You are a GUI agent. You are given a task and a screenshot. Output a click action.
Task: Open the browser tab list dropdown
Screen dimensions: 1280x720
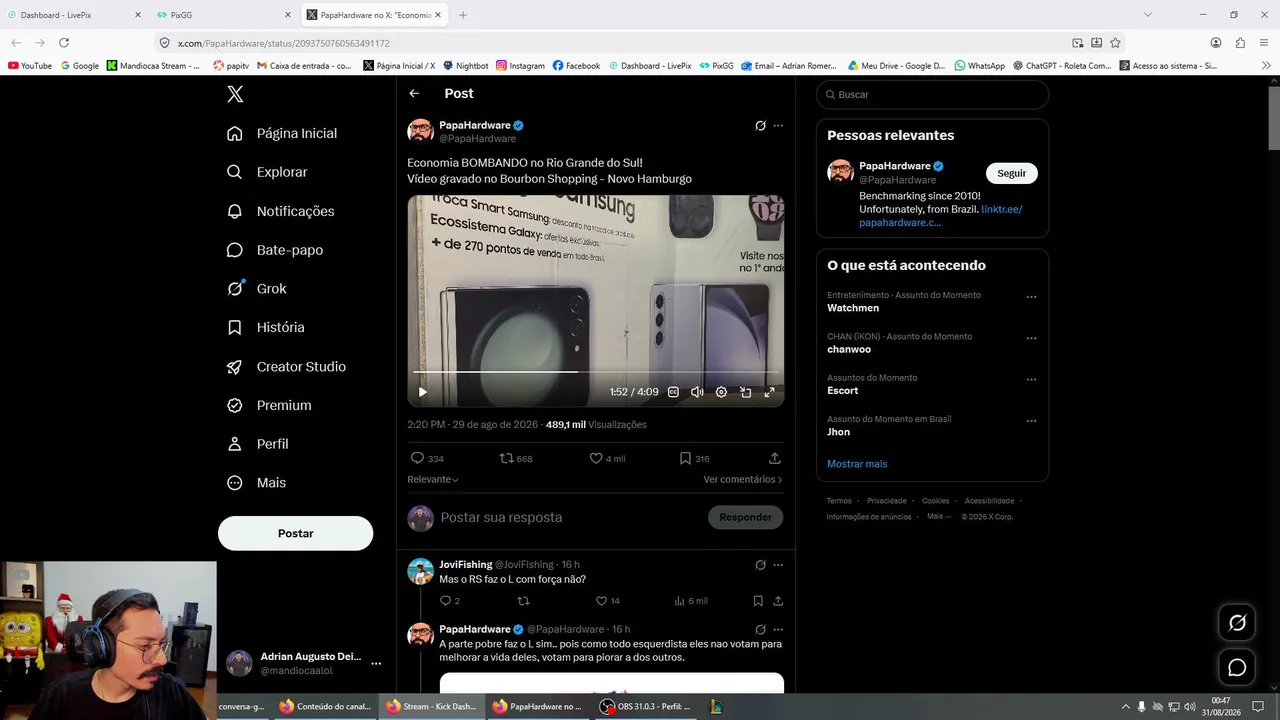click(x=1147, y=15)
